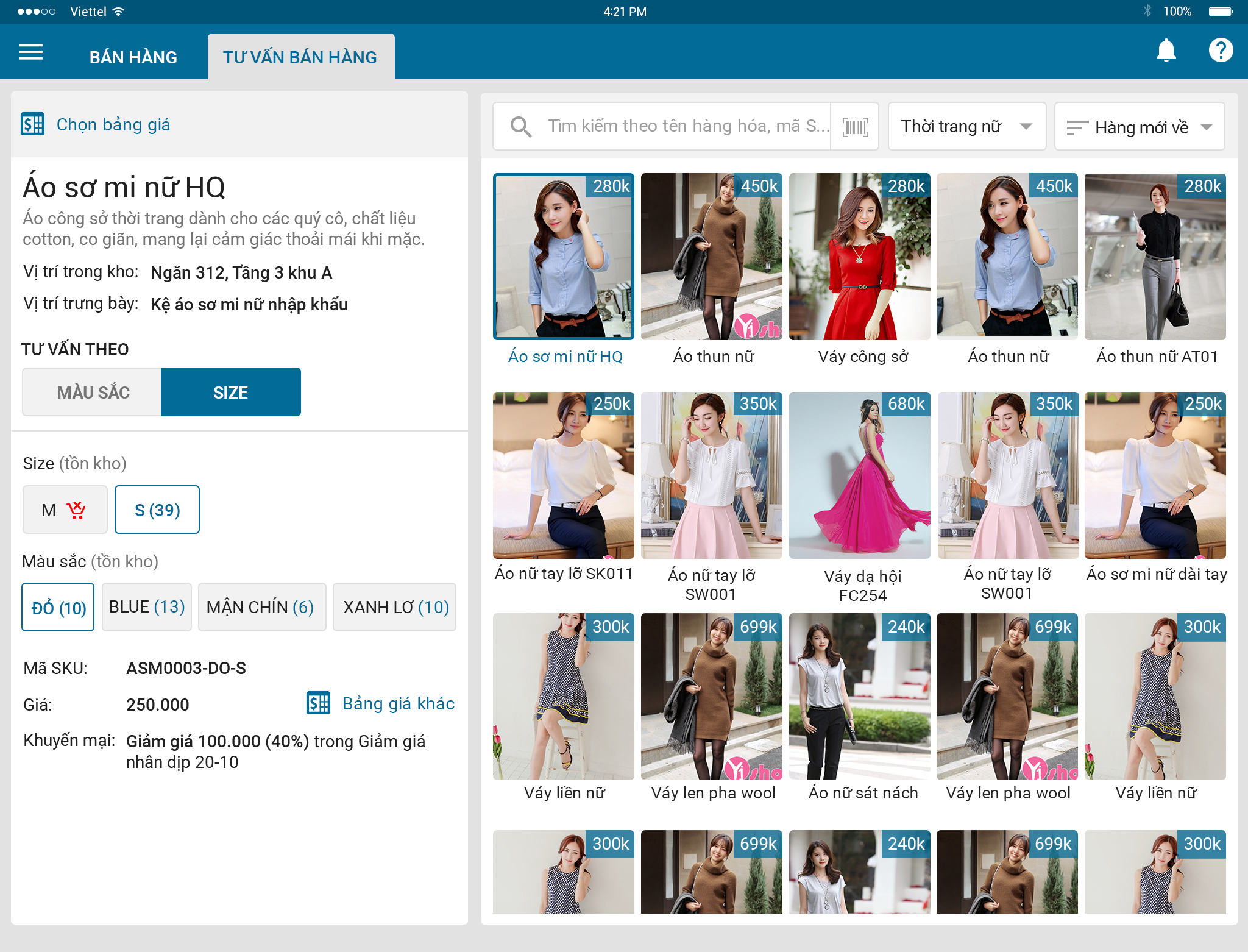Click the Bảng giá khác price icon

[318, 703]
